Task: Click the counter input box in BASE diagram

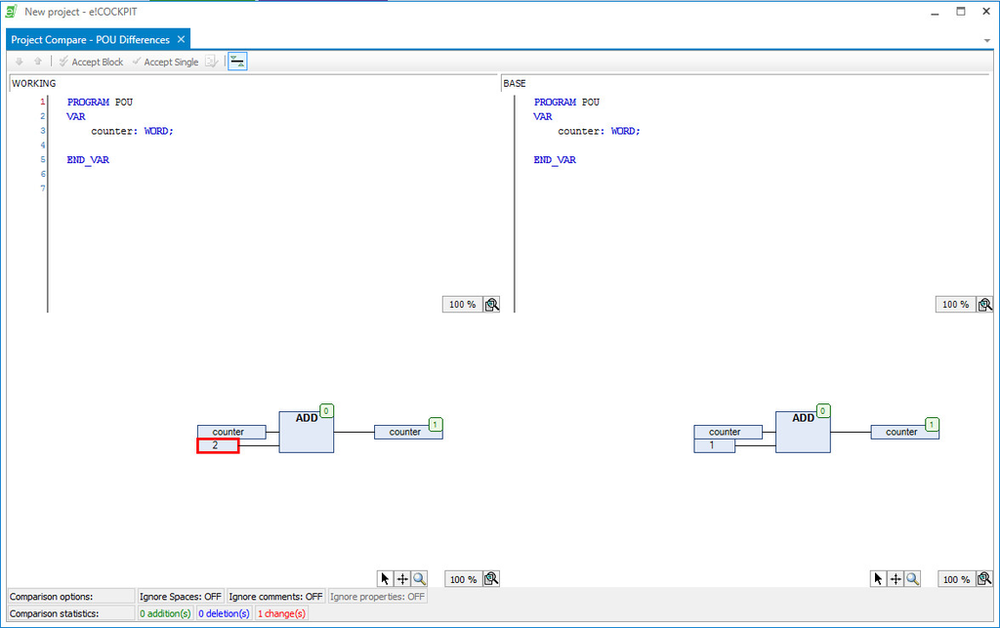Action: (x=728, y=432)
